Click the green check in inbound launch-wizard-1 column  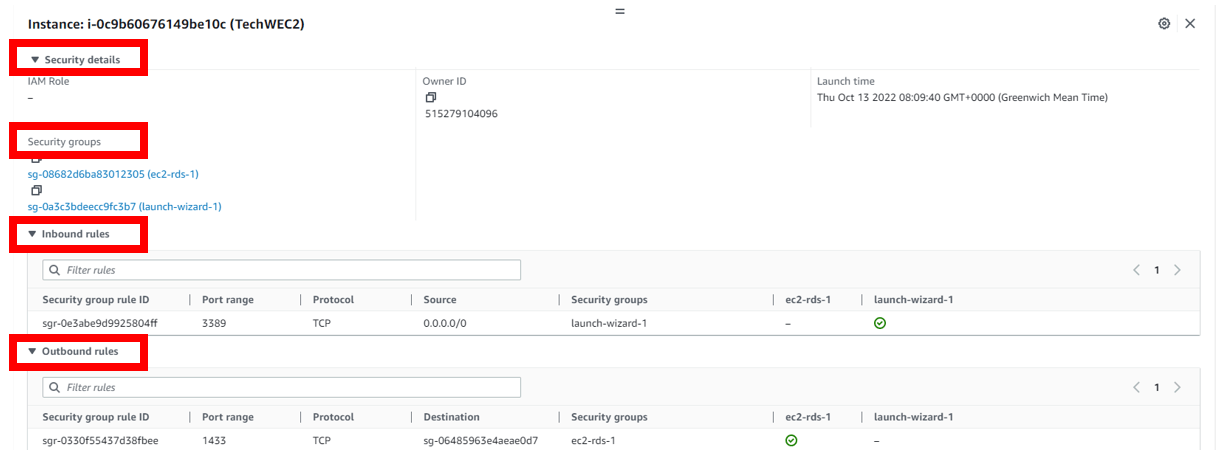(880, 324)
